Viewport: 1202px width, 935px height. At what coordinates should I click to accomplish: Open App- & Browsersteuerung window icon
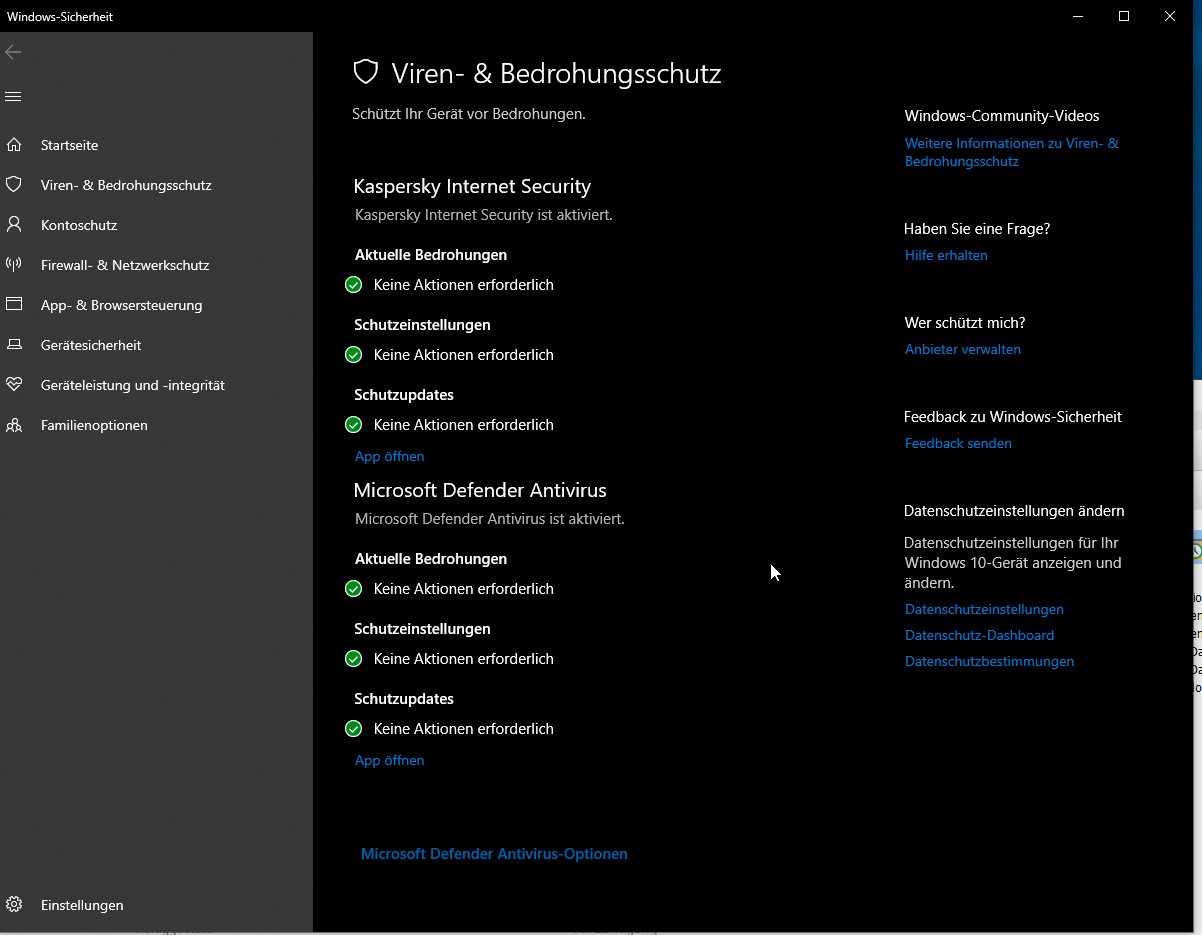(x=14, y=305)
